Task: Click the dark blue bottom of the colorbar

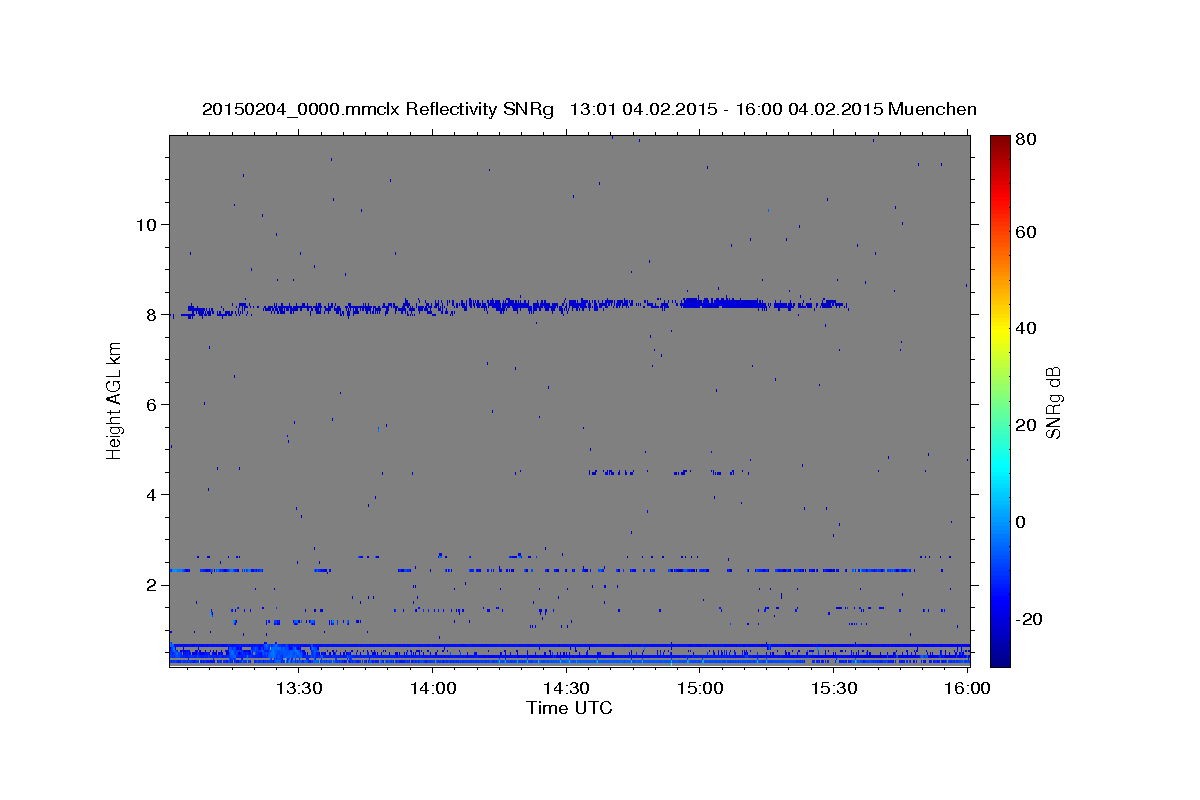Action: (x=1000, y=658)
